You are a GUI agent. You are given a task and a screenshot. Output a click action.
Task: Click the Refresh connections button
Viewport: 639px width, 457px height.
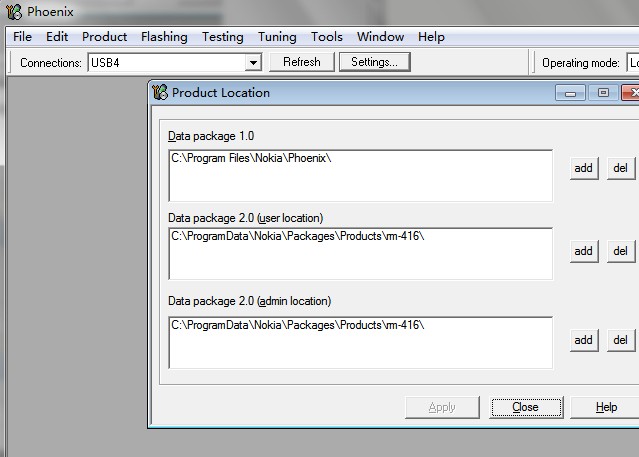click(302, 62)
